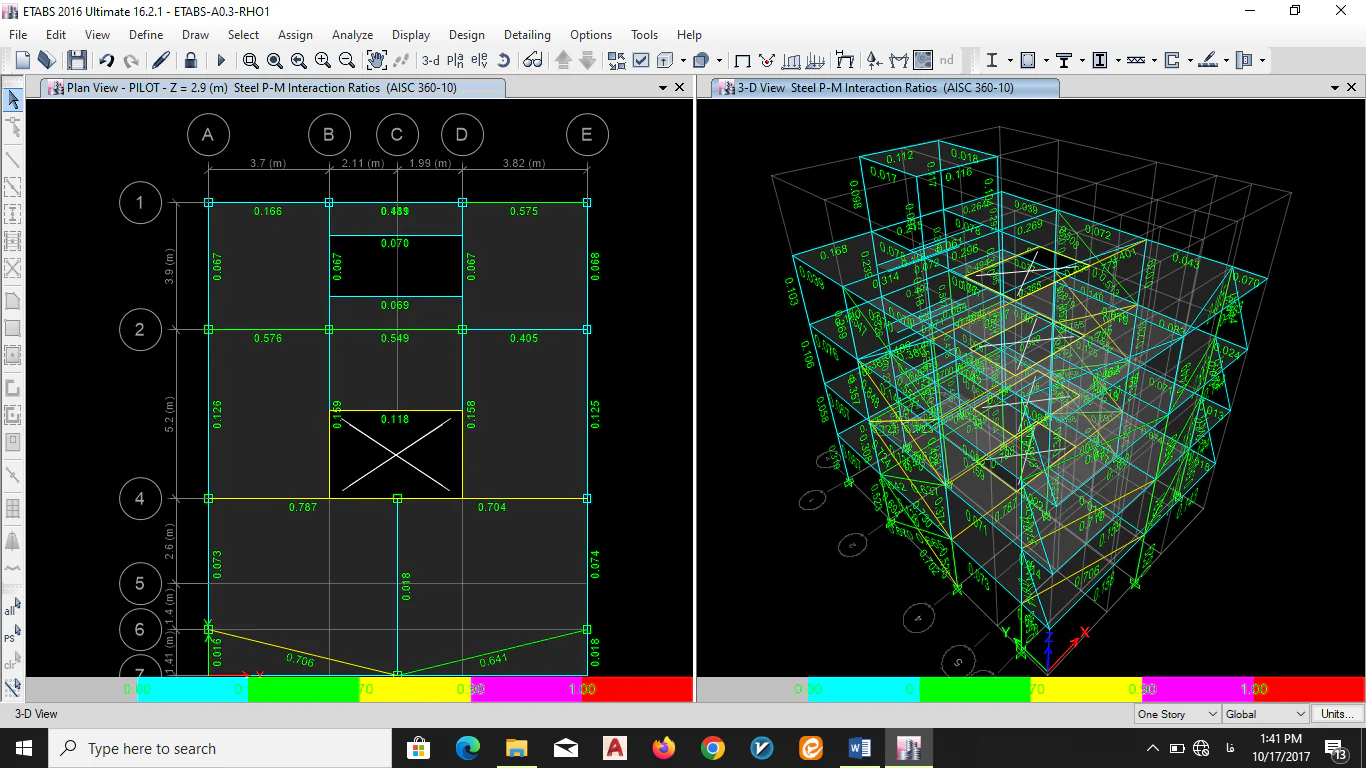
Task: Click the Zoom In magnifier icon
Action: pyautogui.click(x=323, y=61)
